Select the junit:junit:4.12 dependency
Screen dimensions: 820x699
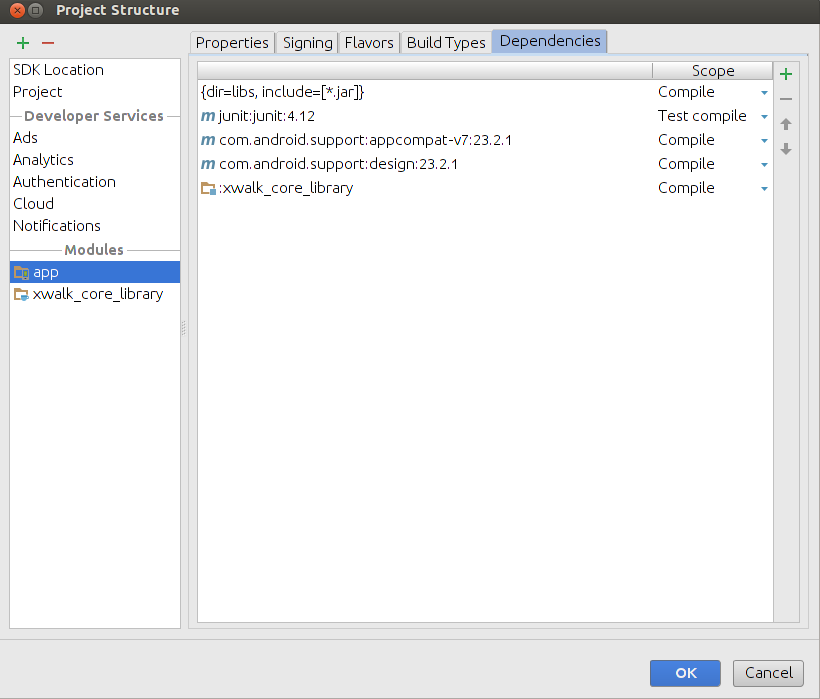[x=267, y=116]
